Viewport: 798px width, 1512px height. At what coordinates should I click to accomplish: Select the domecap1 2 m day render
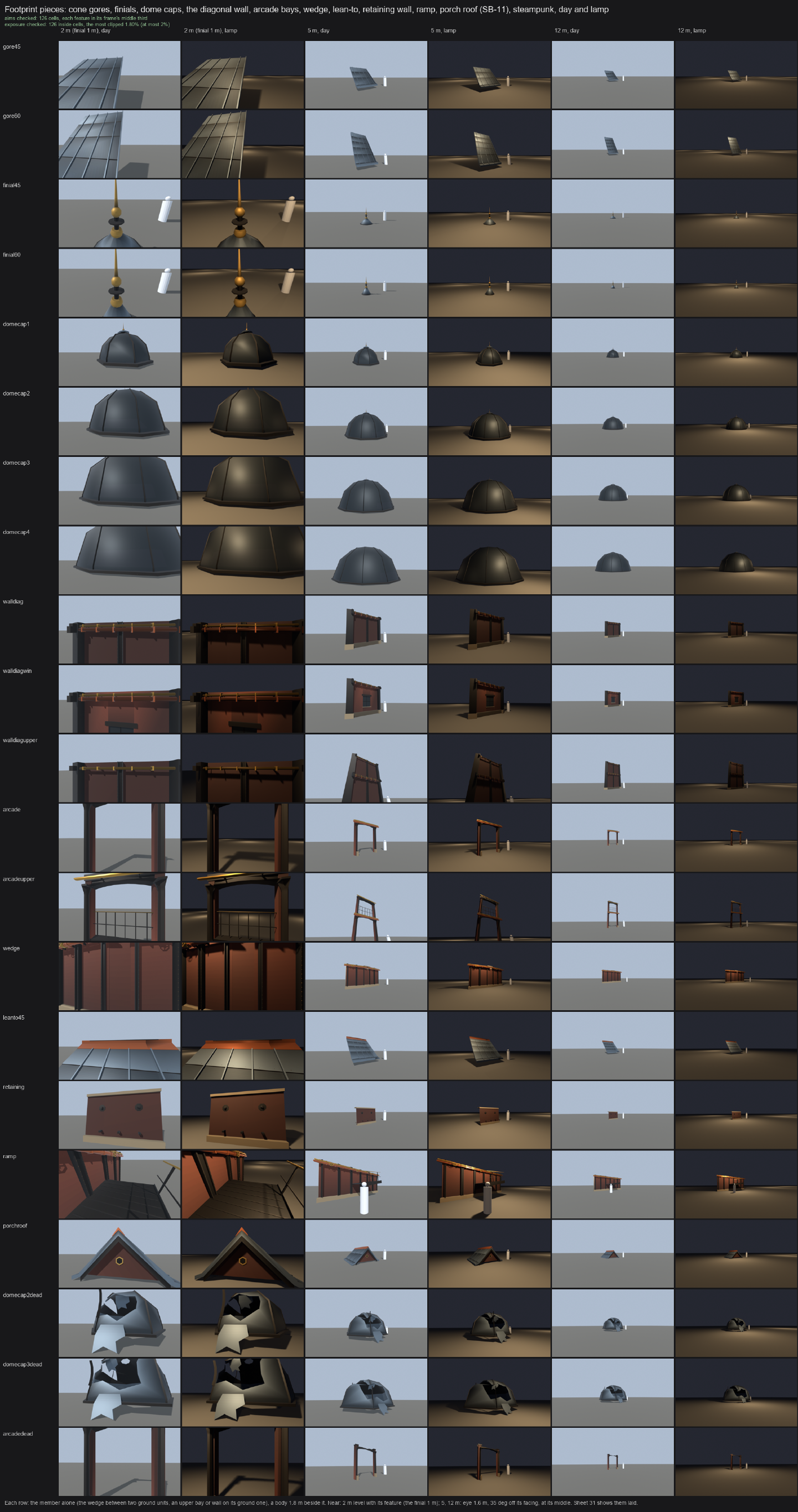[119, 352]
